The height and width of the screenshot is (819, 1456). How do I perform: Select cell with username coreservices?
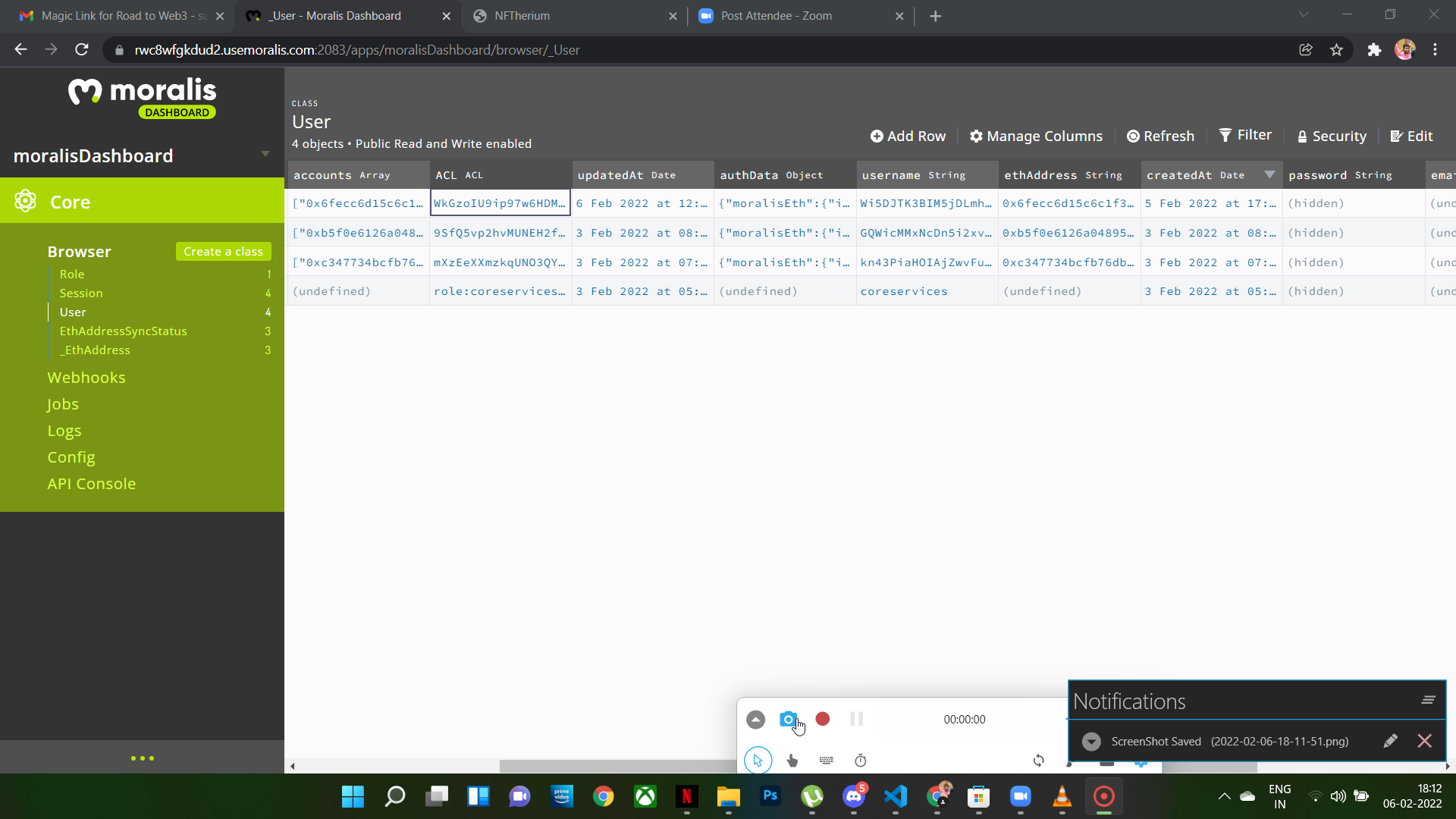(927, 291)
